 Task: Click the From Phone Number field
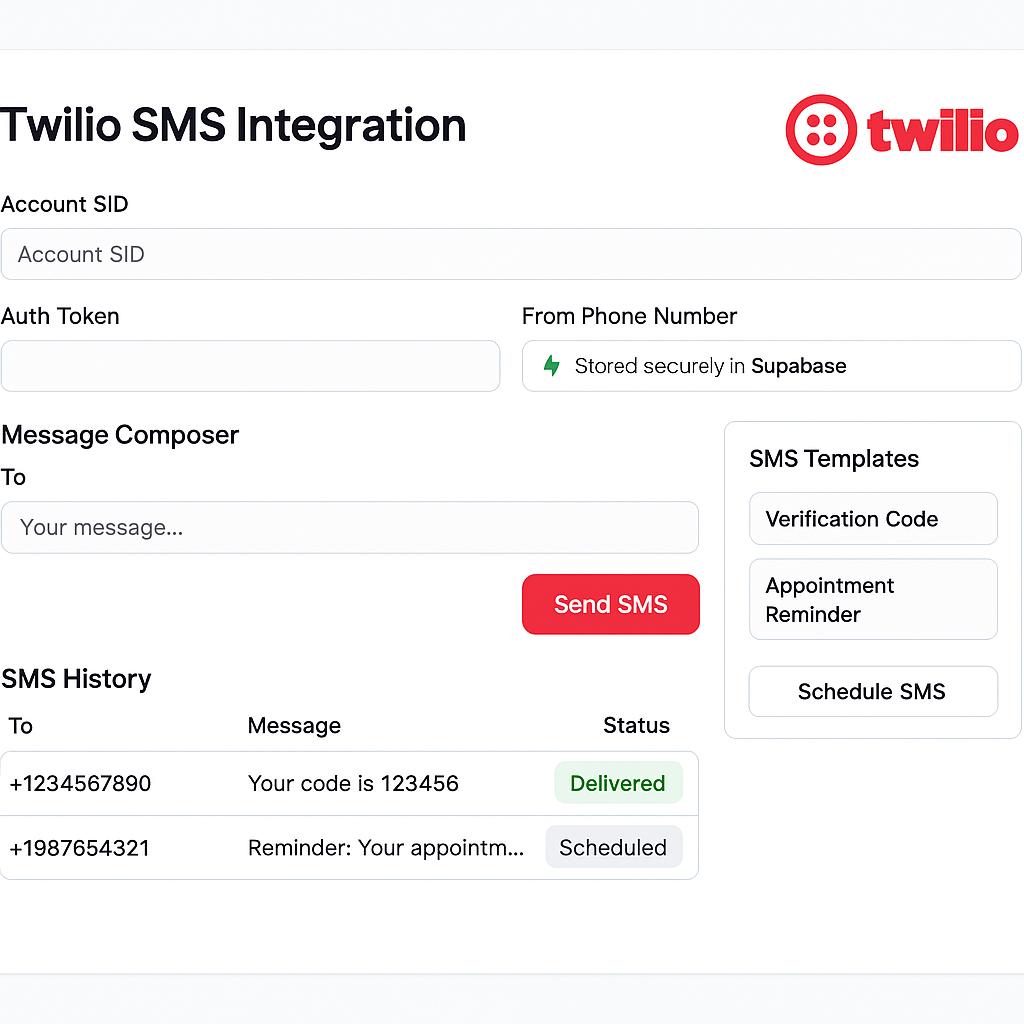(x=770, y=366)
